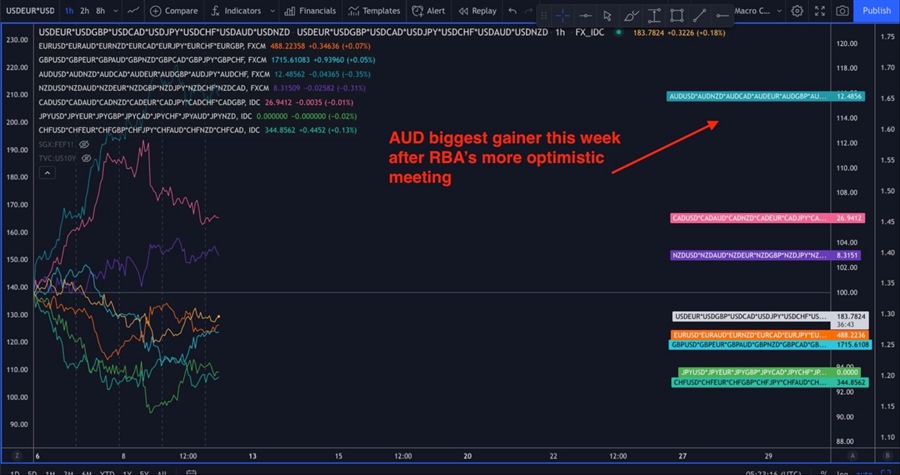
Task: Show the hidden TVC:US10Y series
Action: (85, 158)
